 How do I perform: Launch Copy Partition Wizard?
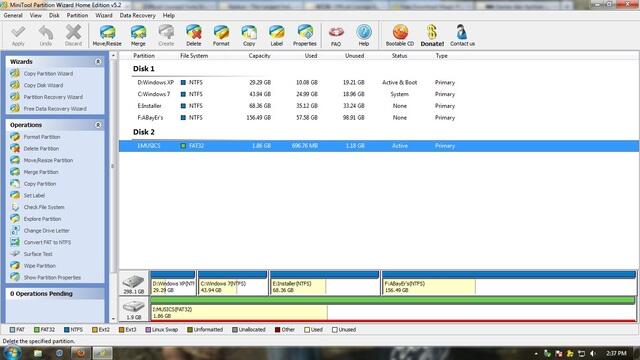[x=48, y=73]
